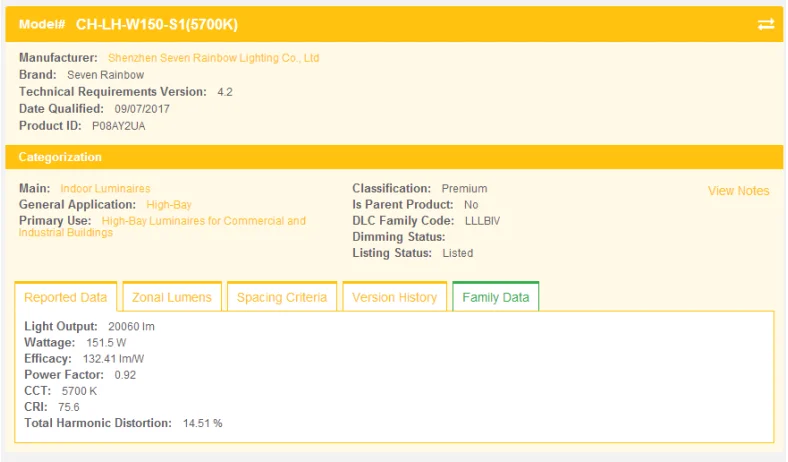
Task: Follow the Indoor Luminaires category link
Action: 105,188
